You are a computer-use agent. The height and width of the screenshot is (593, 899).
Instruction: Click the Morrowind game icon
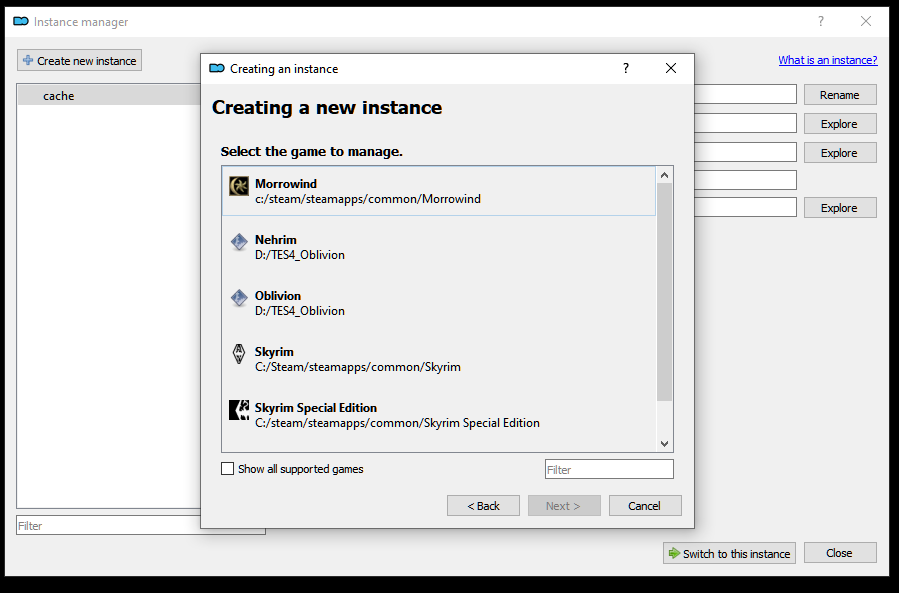239,186
